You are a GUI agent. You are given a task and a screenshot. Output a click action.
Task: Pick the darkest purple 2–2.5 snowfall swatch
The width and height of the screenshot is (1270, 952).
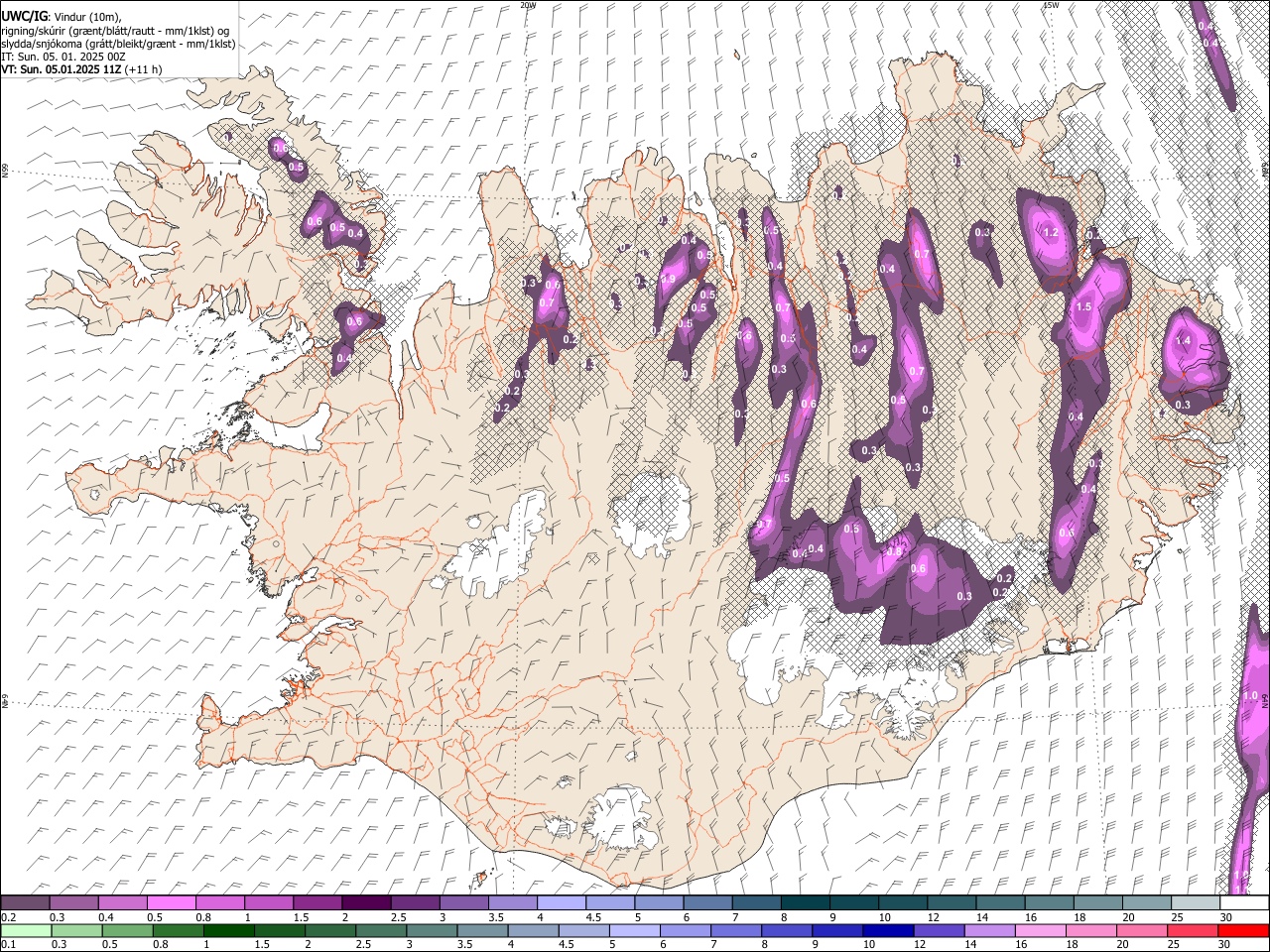[x=365, y=903]
